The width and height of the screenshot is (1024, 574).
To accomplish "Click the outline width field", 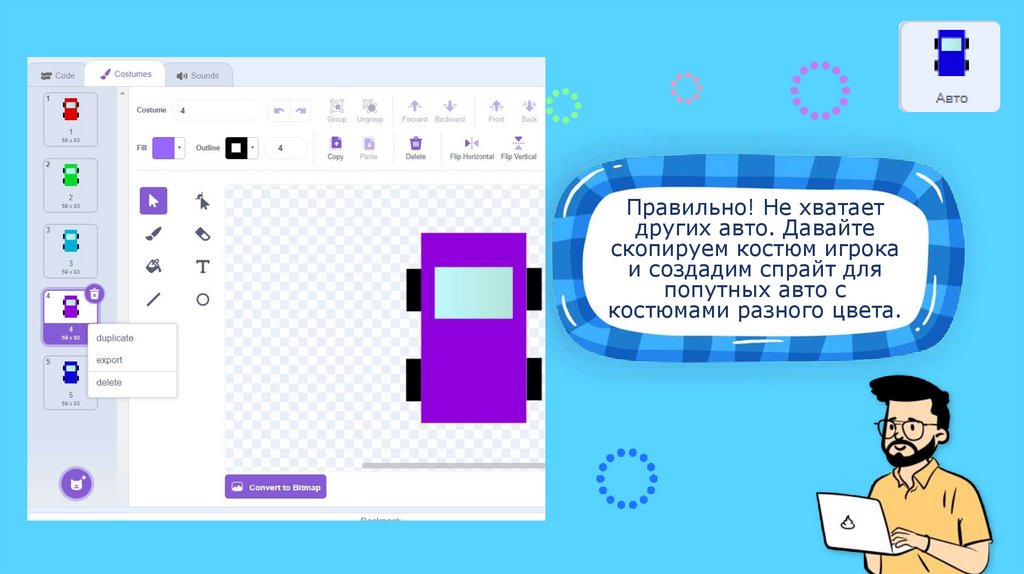I will (x=285, y=148).
